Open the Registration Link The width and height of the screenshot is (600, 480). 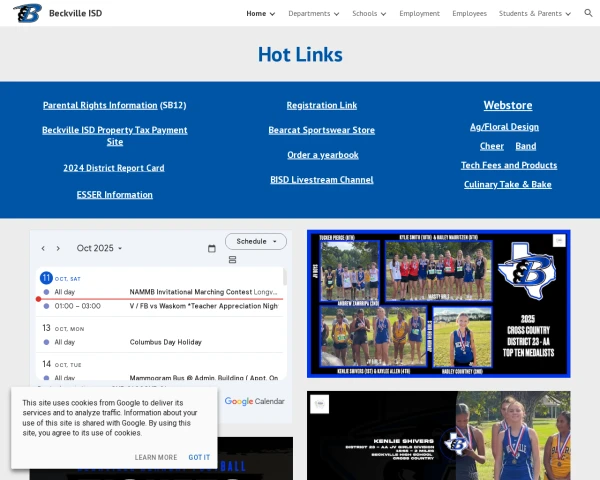[x=322, y=105]
